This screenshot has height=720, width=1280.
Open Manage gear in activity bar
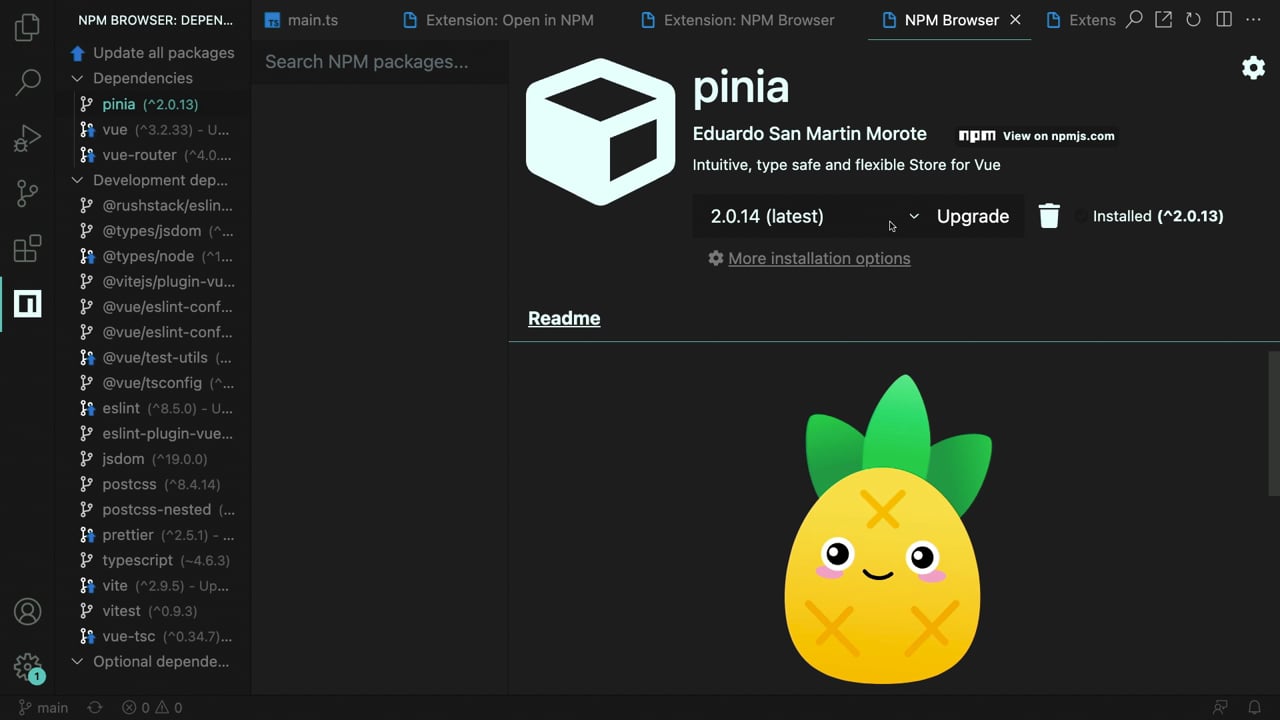(x=28, y=667)
